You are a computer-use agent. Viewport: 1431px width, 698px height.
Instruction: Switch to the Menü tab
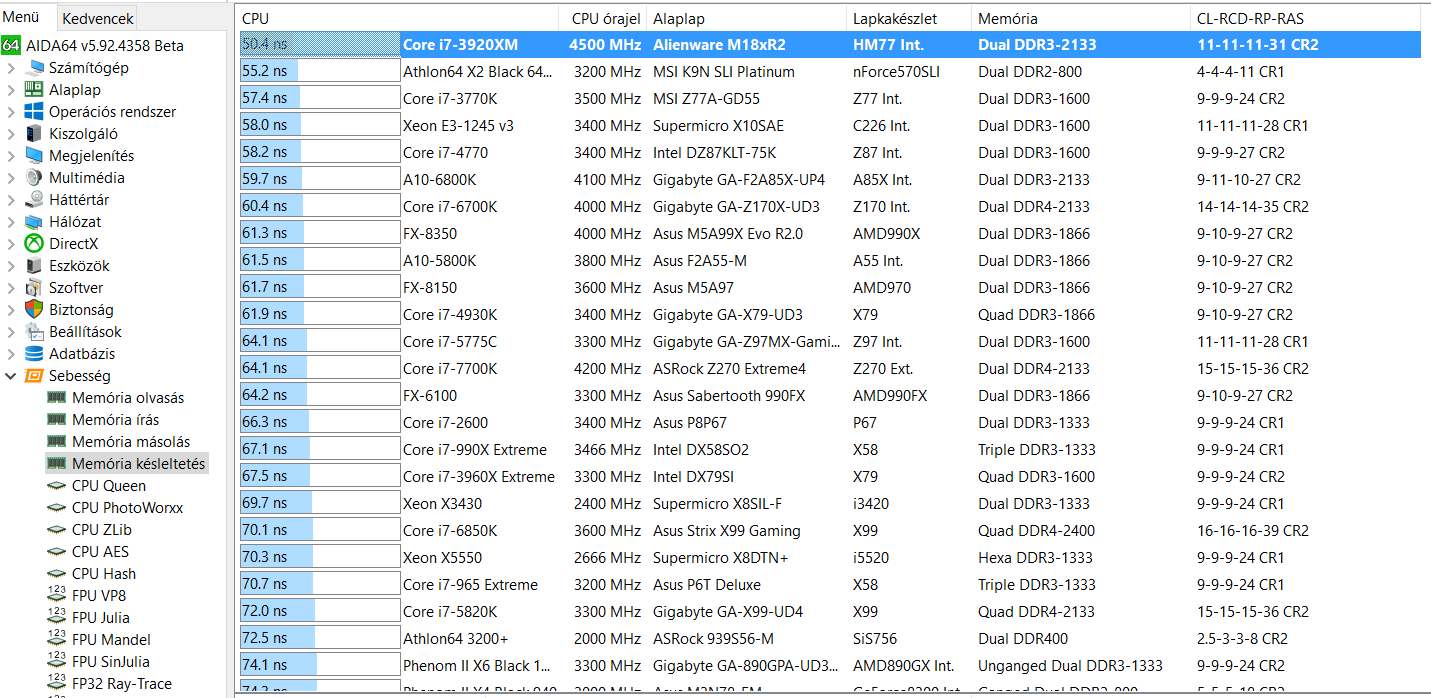(21, 18)
